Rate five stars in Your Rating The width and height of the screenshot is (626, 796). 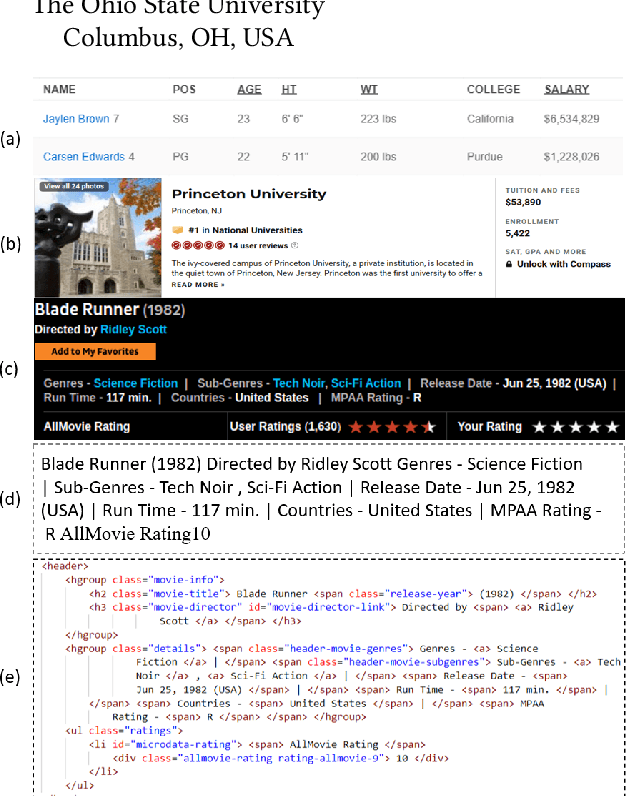(612, 427)
